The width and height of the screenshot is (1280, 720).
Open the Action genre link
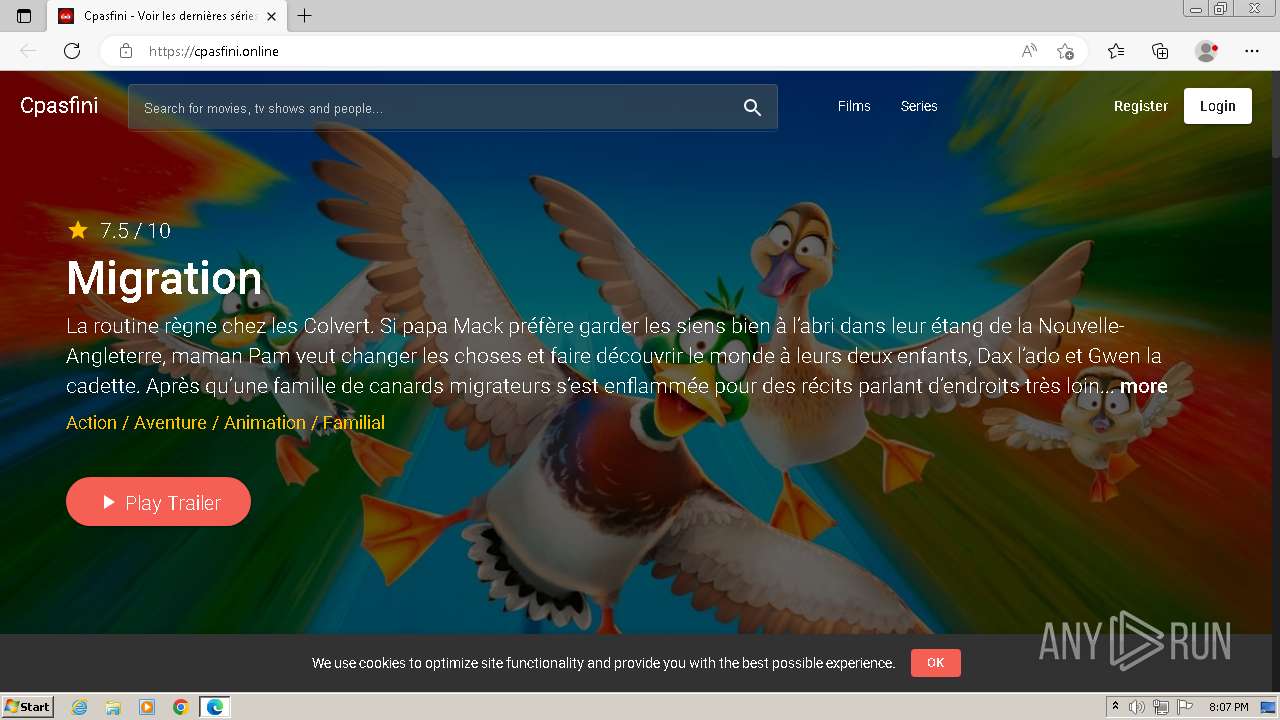(x=91, y=423)
